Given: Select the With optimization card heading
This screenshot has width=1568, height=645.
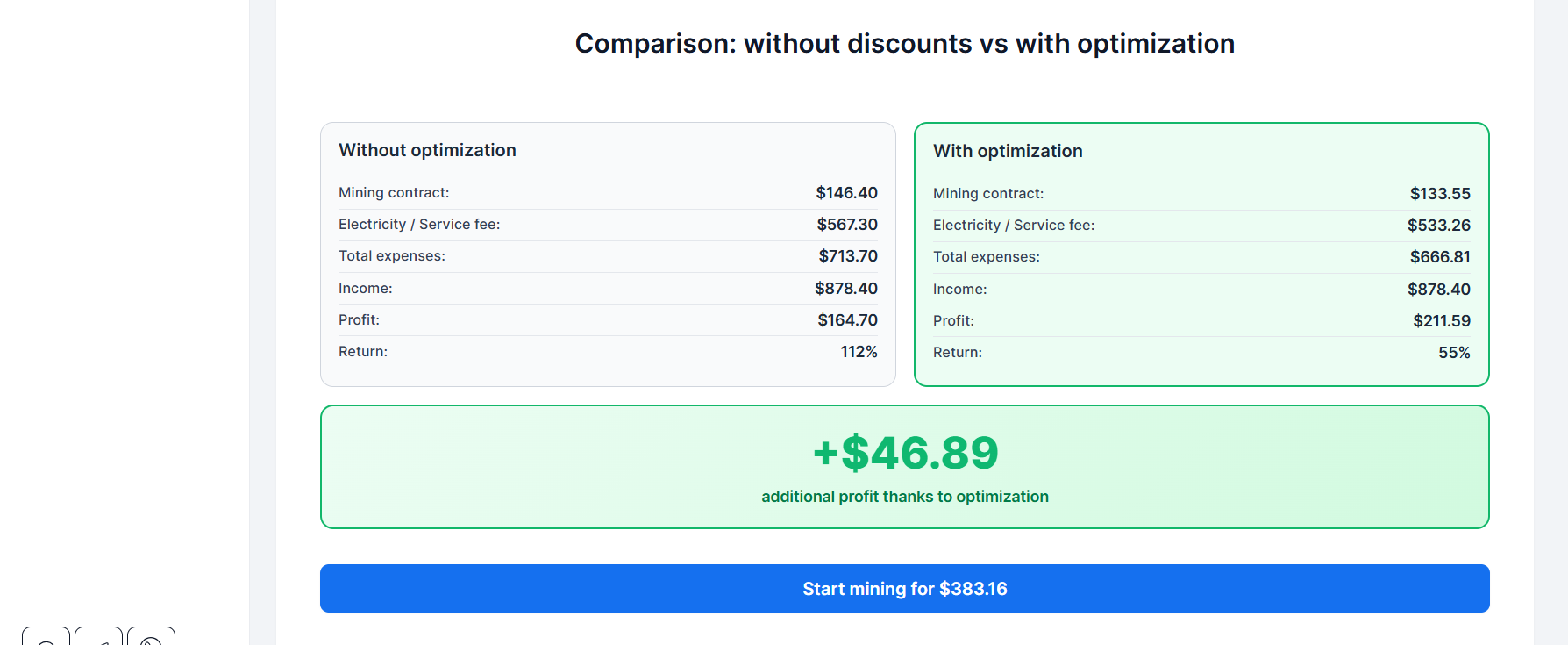Looking at the screenshot, I should click(x=1008, y=151).
